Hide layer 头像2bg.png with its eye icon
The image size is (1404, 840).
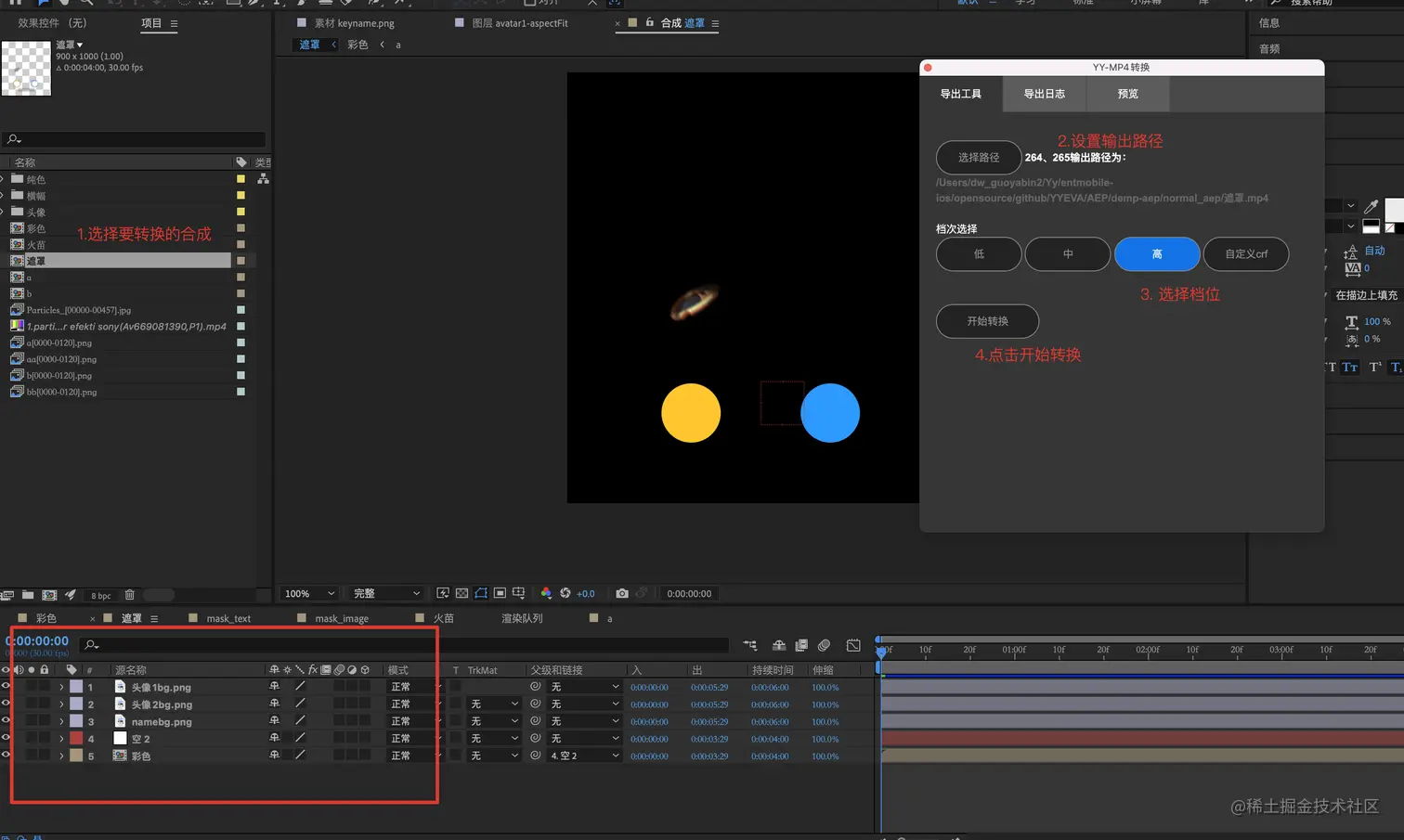[6, 704]
